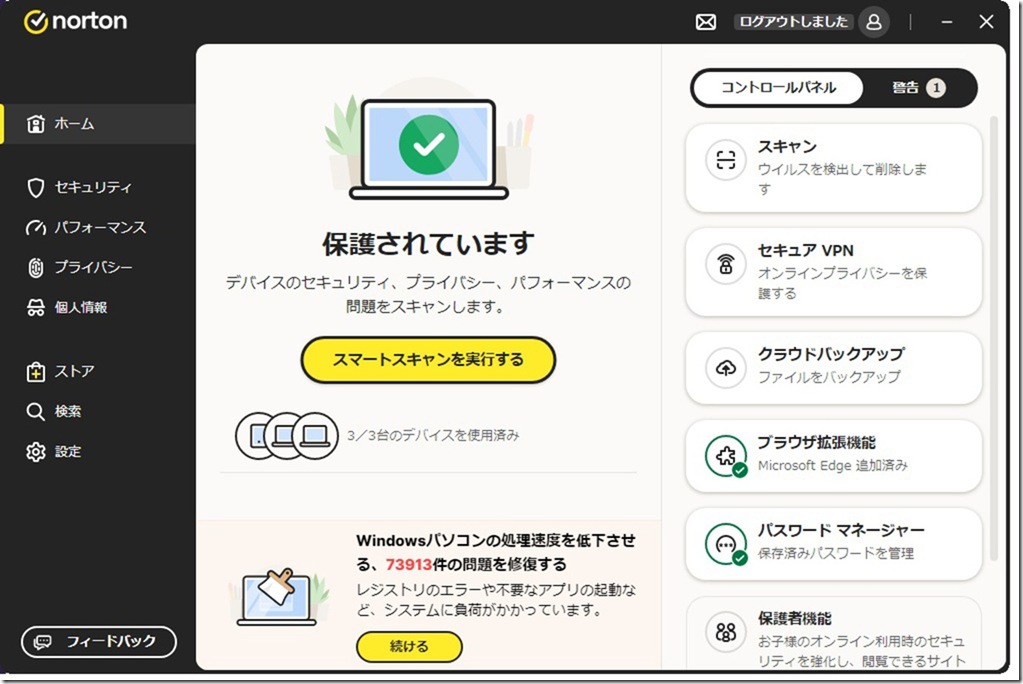
Task: Click the ブラウザ拡張機能 puzzle icon
Action: 726,456
